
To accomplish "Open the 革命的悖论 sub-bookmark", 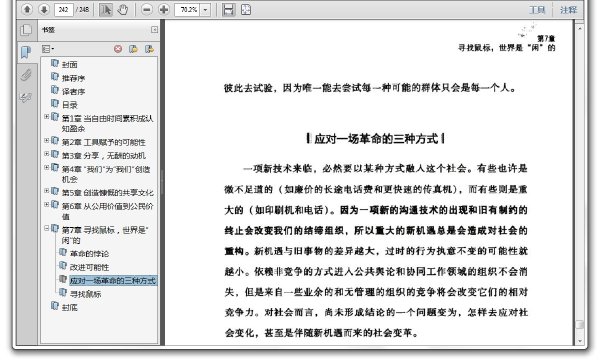I will pos(89,254).
